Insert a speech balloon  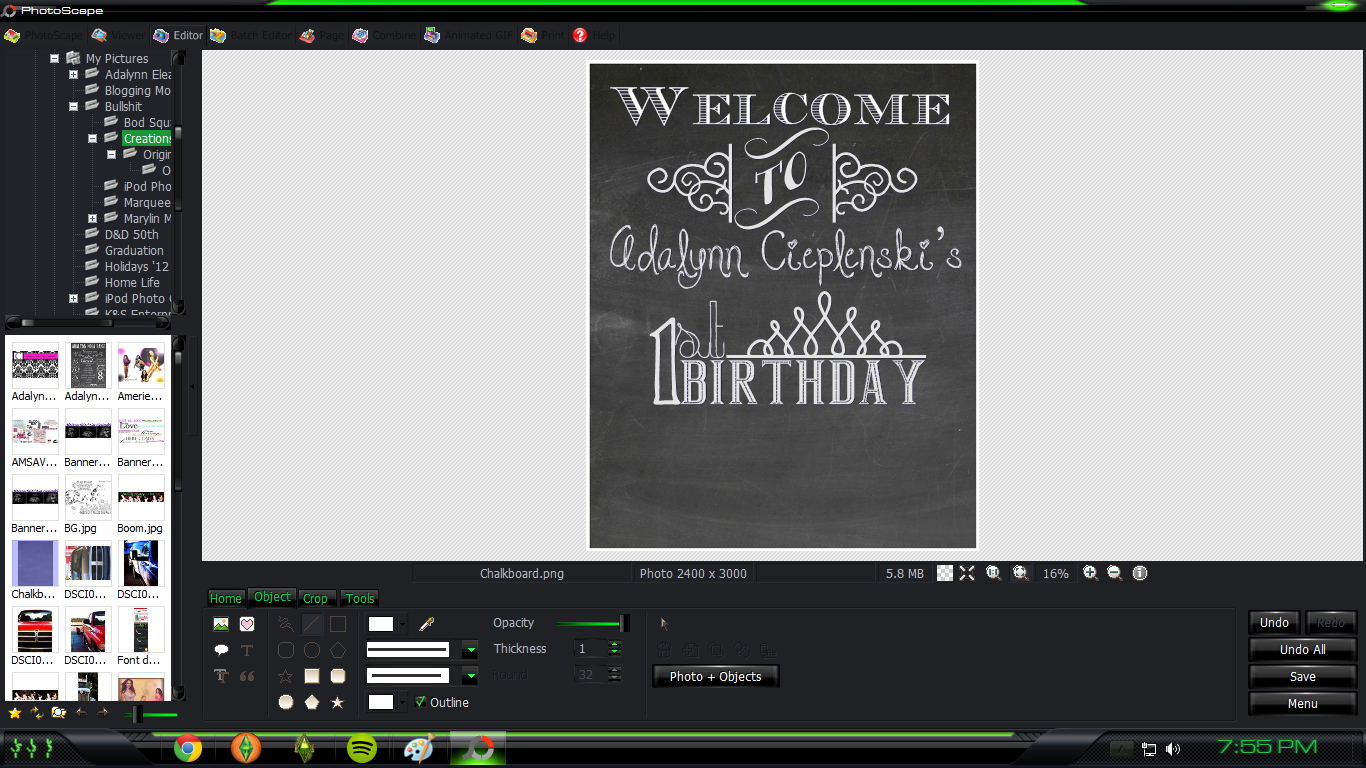click(221, 650)
